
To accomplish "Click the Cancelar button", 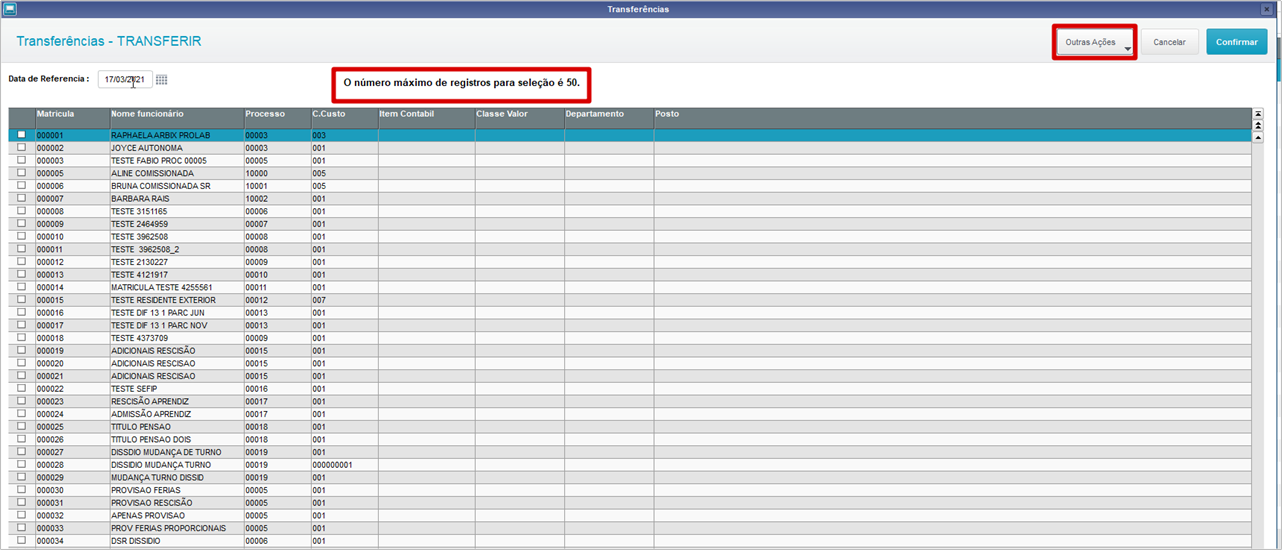I will point(1170,42).
